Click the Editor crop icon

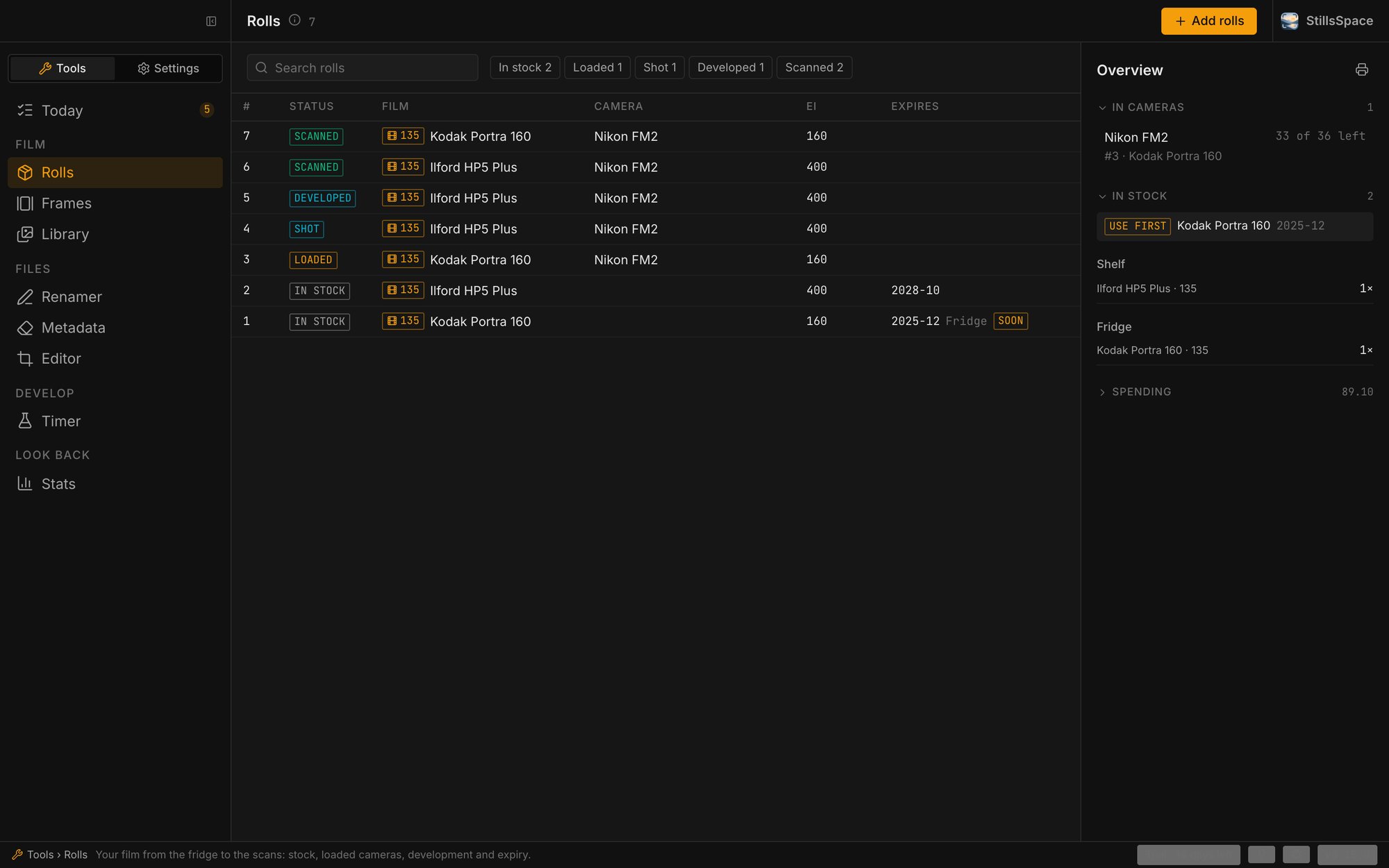pyautogui.click(x=25, y=359)
